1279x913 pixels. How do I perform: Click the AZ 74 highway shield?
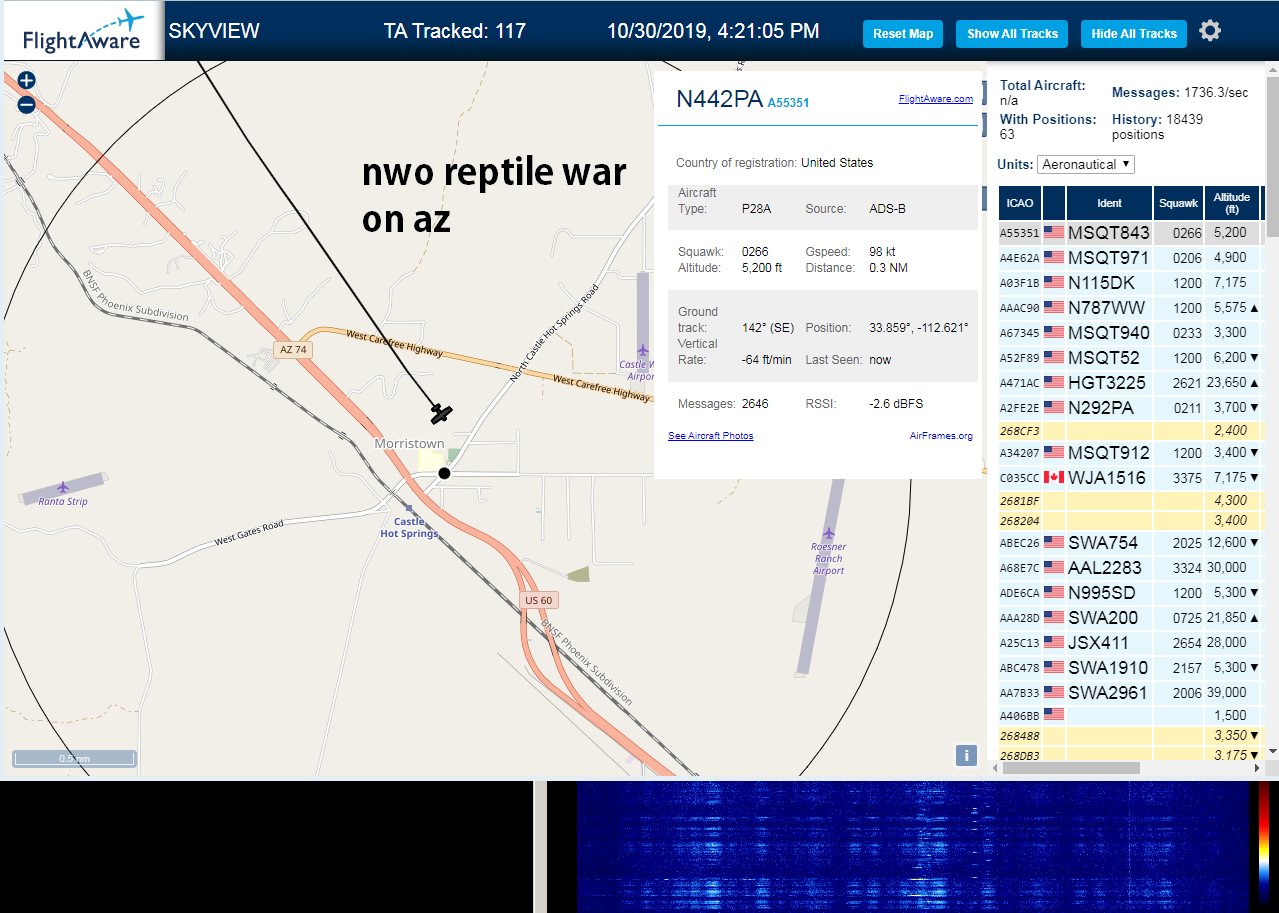(292, 350)
